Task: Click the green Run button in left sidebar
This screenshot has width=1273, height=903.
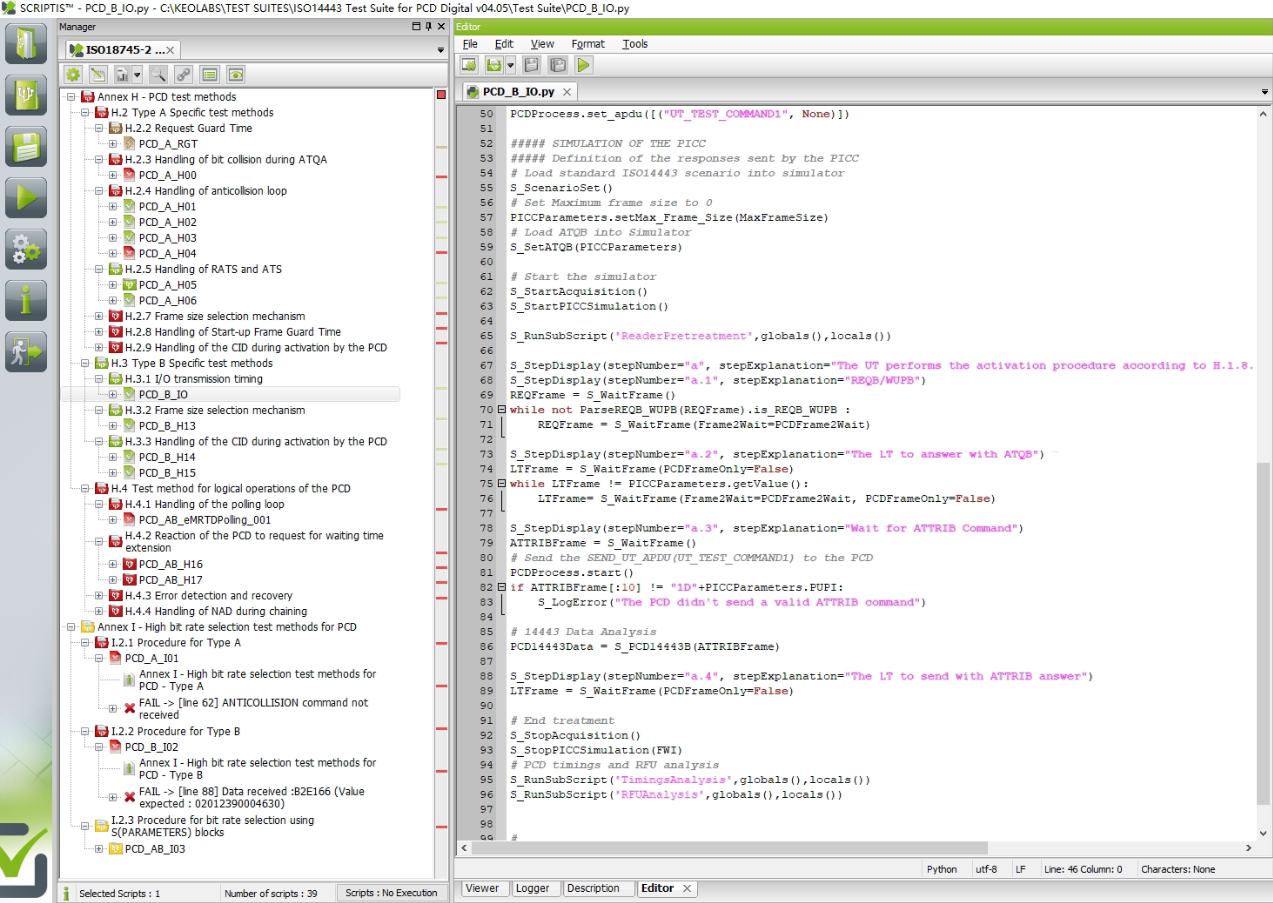Action: click(x=26, y=197)
